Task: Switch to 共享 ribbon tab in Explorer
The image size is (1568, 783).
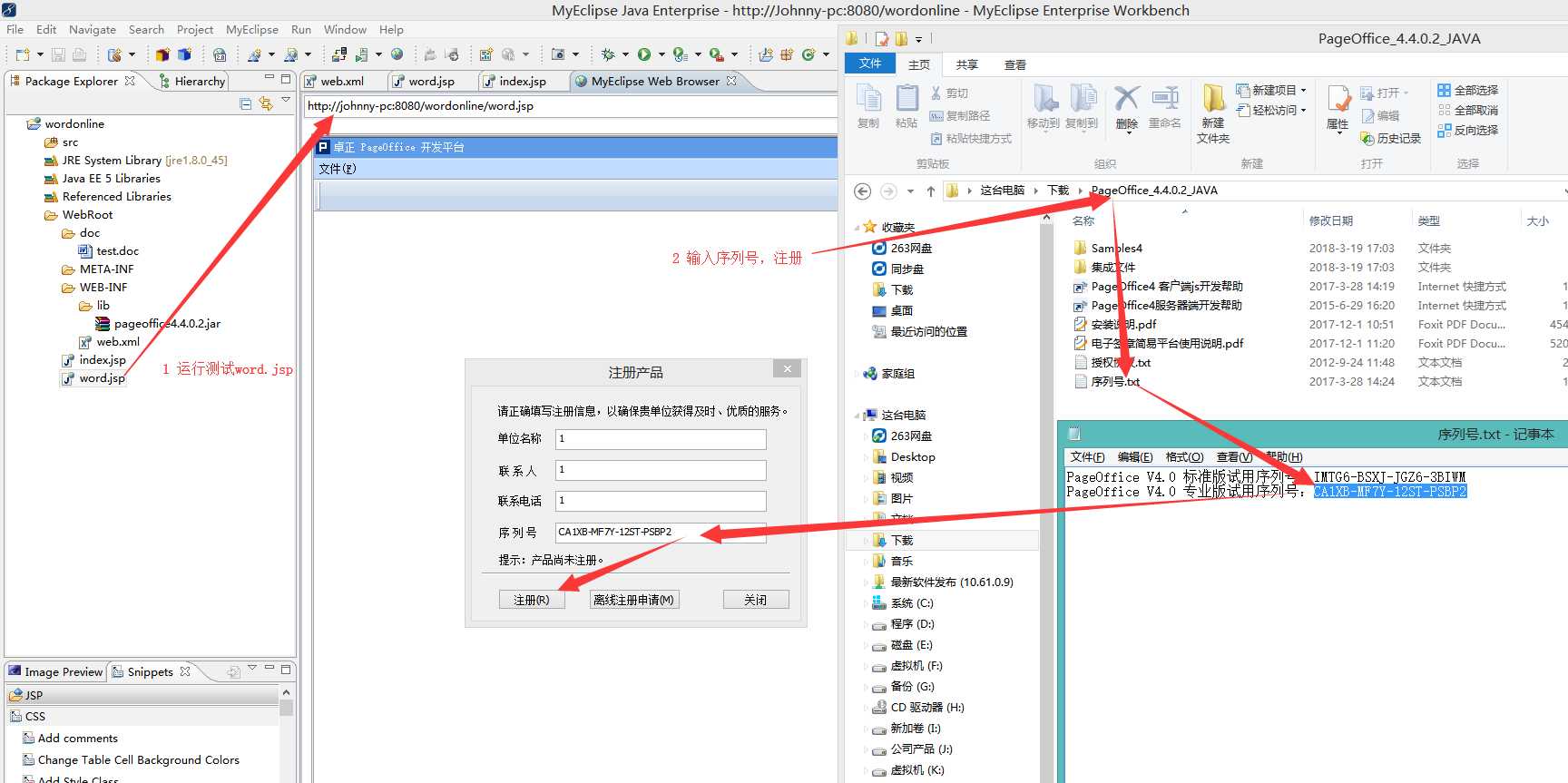Action: click(966, 64)
